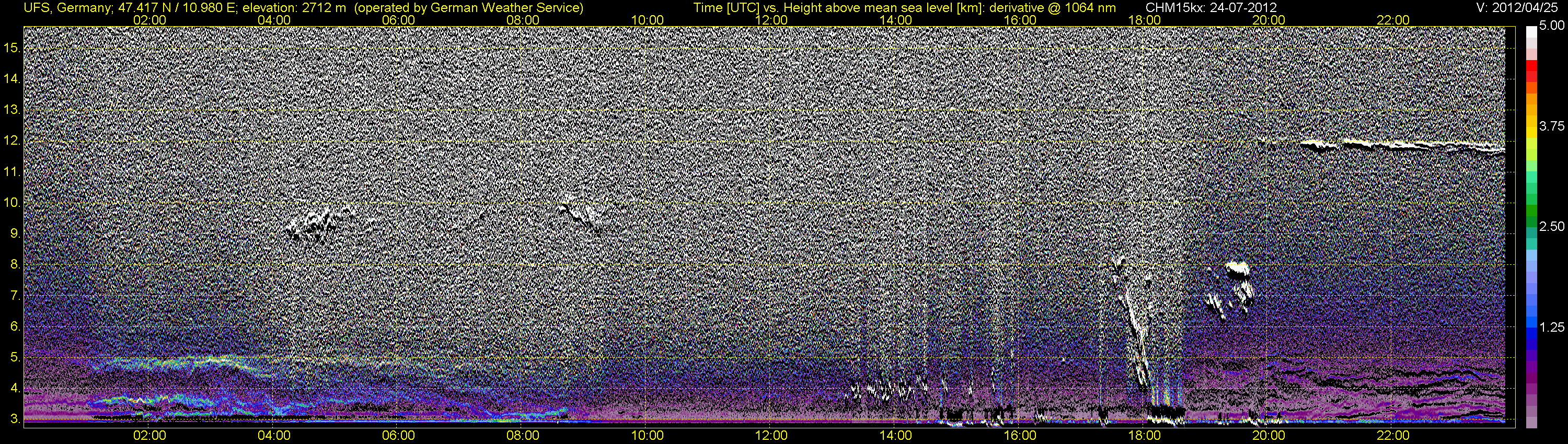This screenshot has height=444, width=1568.
Task: Click the '2.50' color scale value
Action: point(1552,226)
